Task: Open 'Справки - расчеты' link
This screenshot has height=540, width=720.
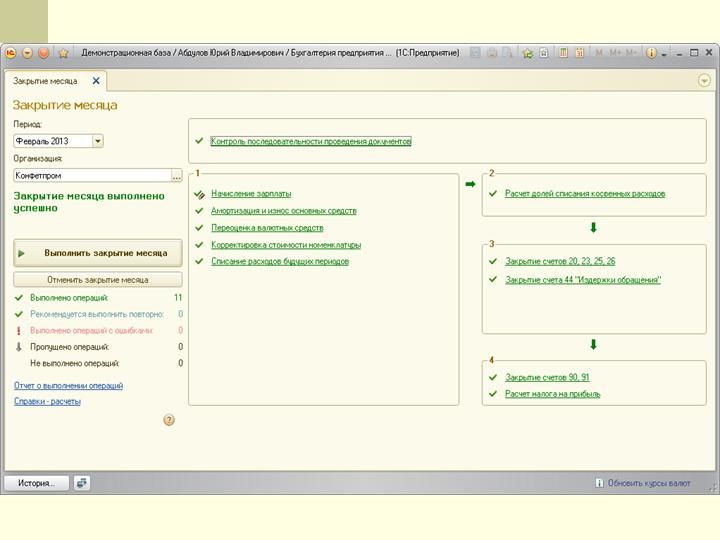Action: [x=47, y=401]
